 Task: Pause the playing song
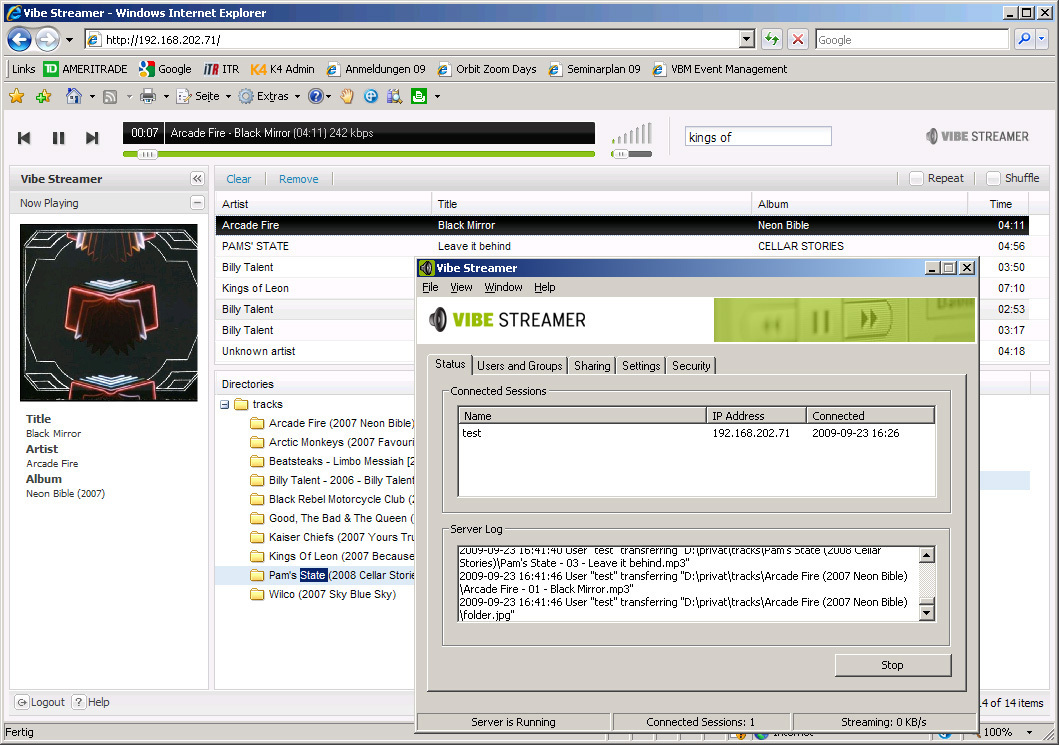pyautogui.click(x=59, y=138)
